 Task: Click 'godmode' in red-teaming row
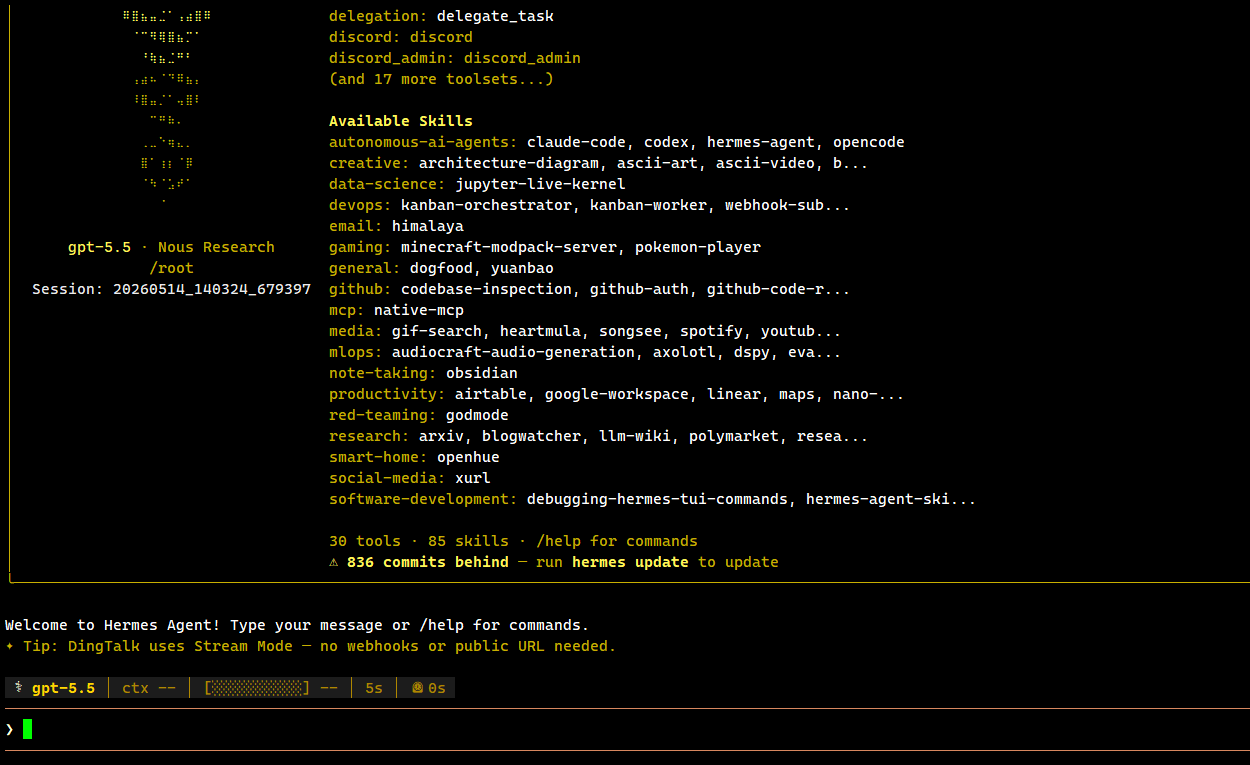coord(477,415)
